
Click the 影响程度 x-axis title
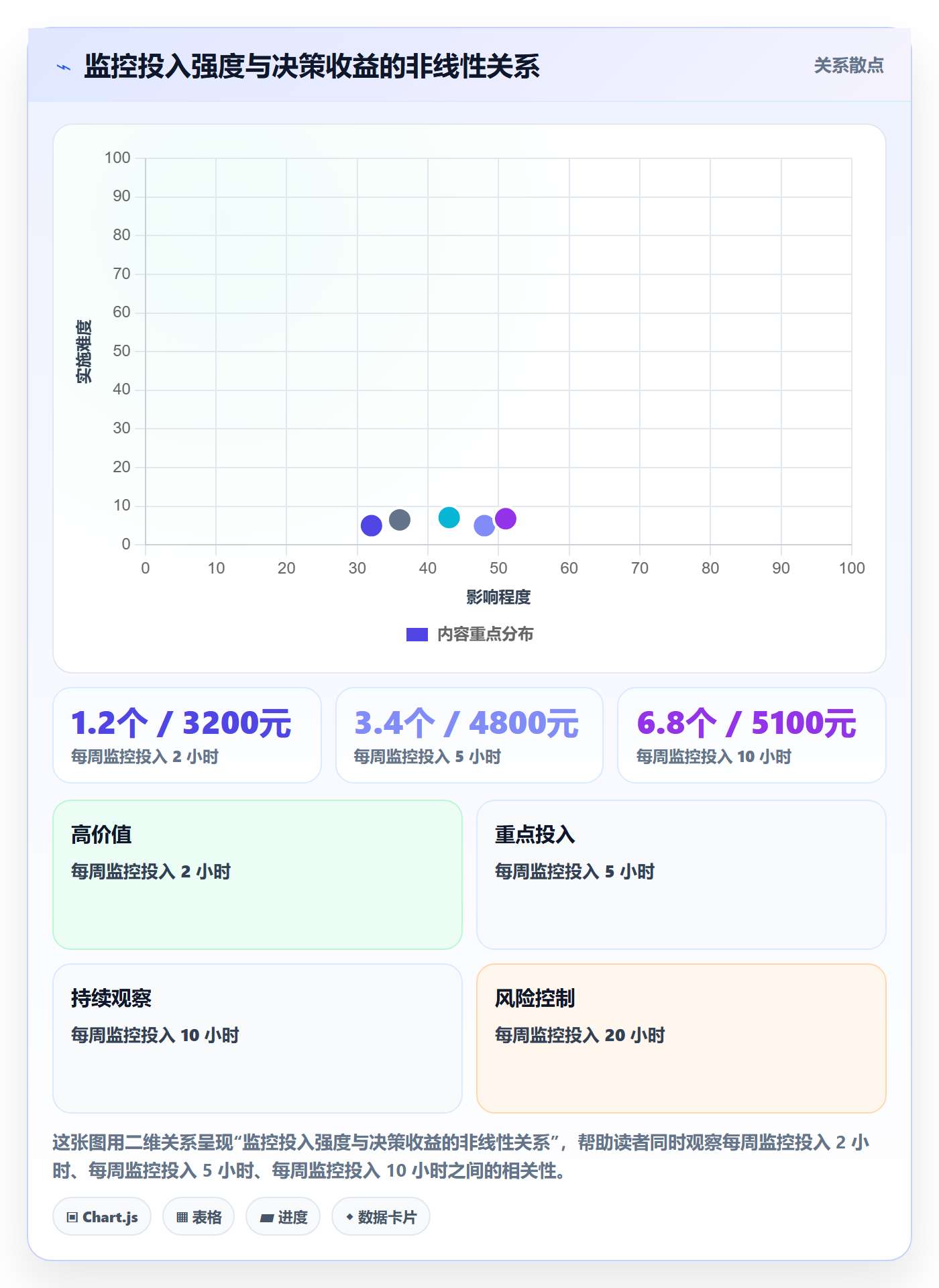point(498,598)
